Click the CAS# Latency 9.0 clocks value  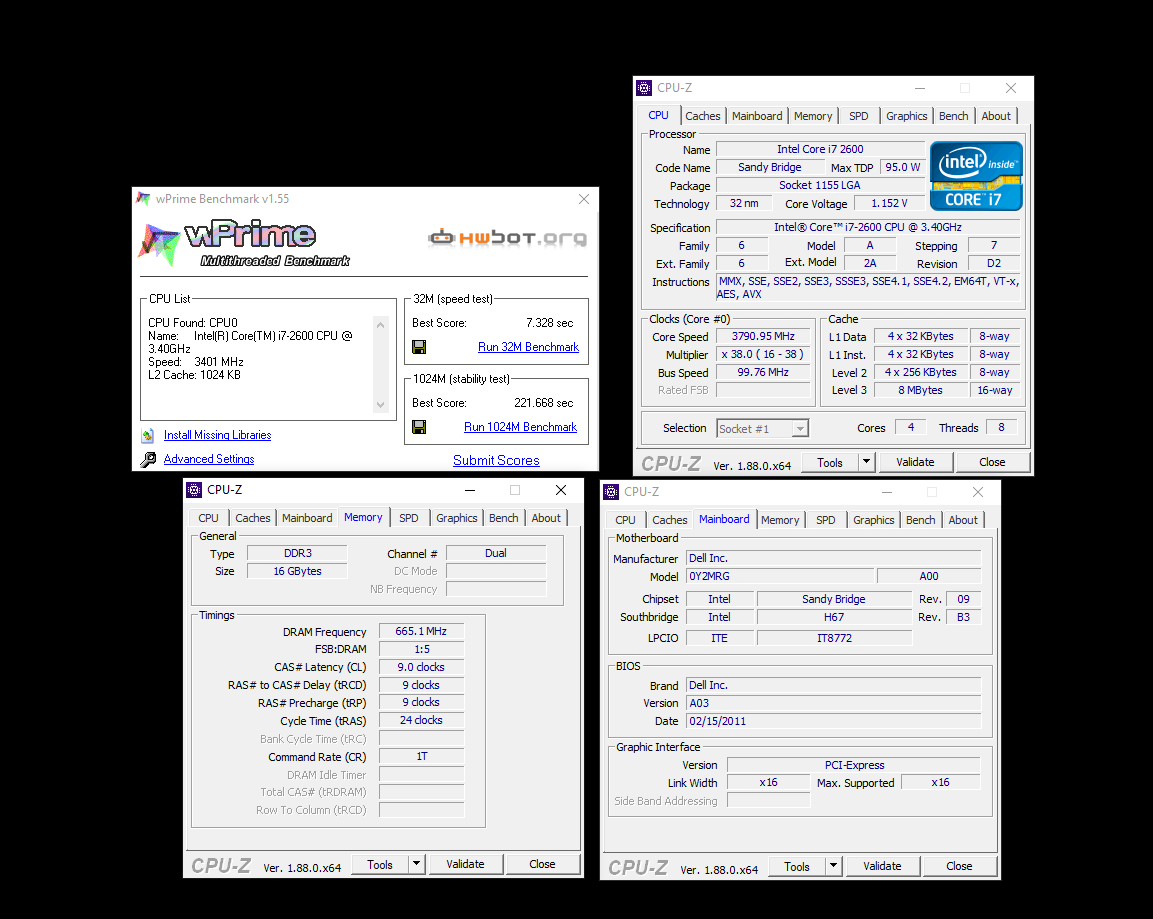click(421, 668)
